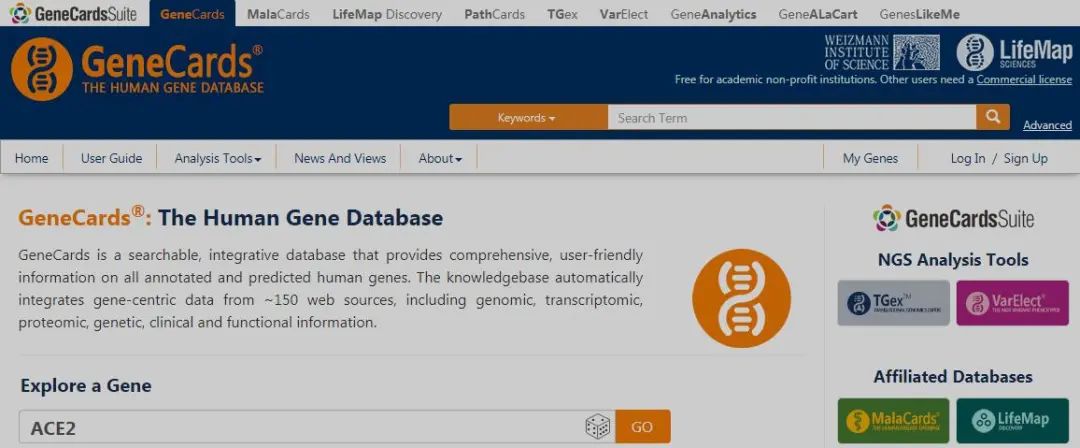The height and width of the screenshot is (448, 1080).
Task: Click the random gene dice icon
Action: (597, 427)
